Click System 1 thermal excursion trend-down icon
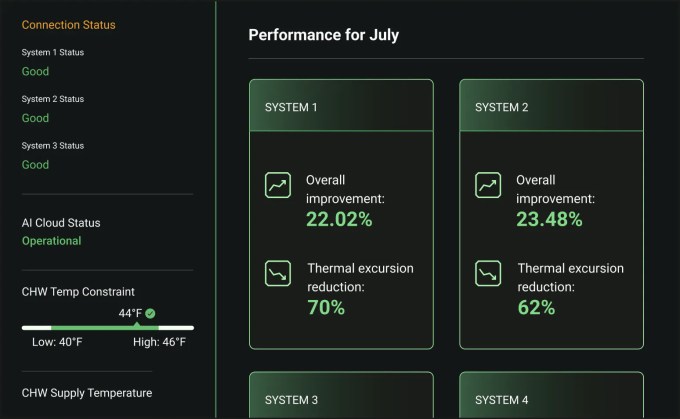Screen dimensions: 680x419 pos(277,273)
